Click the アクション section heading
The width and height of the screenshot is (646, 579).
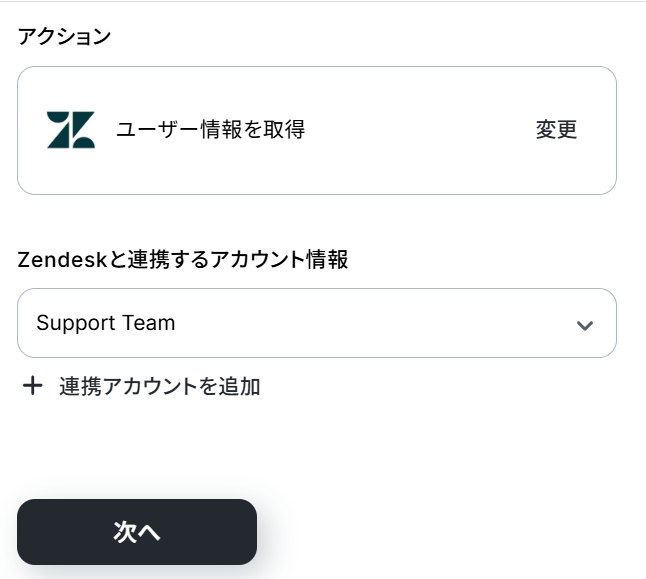[x=64, y=37]
